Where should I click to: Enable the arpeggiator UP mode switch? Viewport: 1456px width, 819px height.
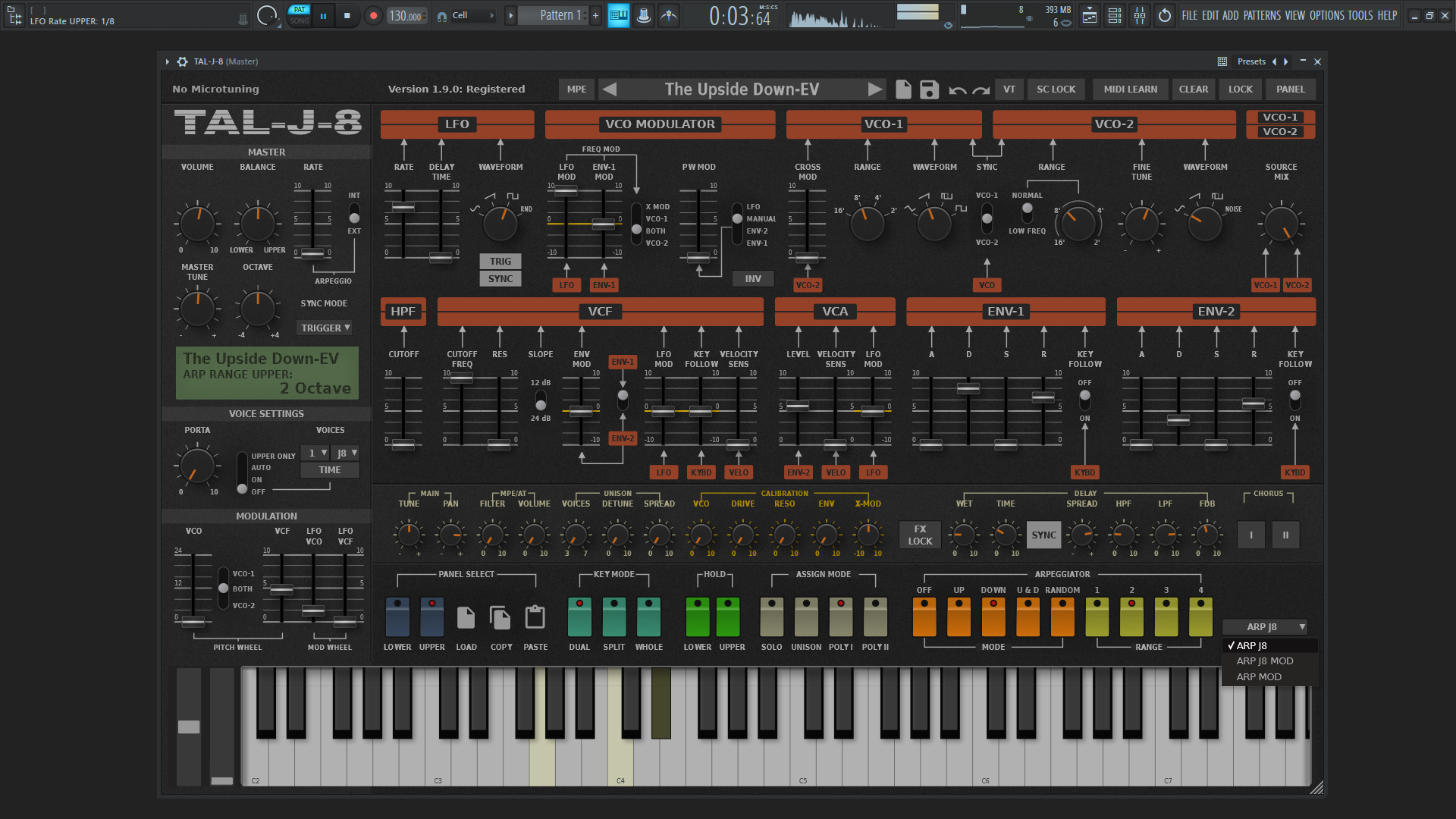point(959,617)
